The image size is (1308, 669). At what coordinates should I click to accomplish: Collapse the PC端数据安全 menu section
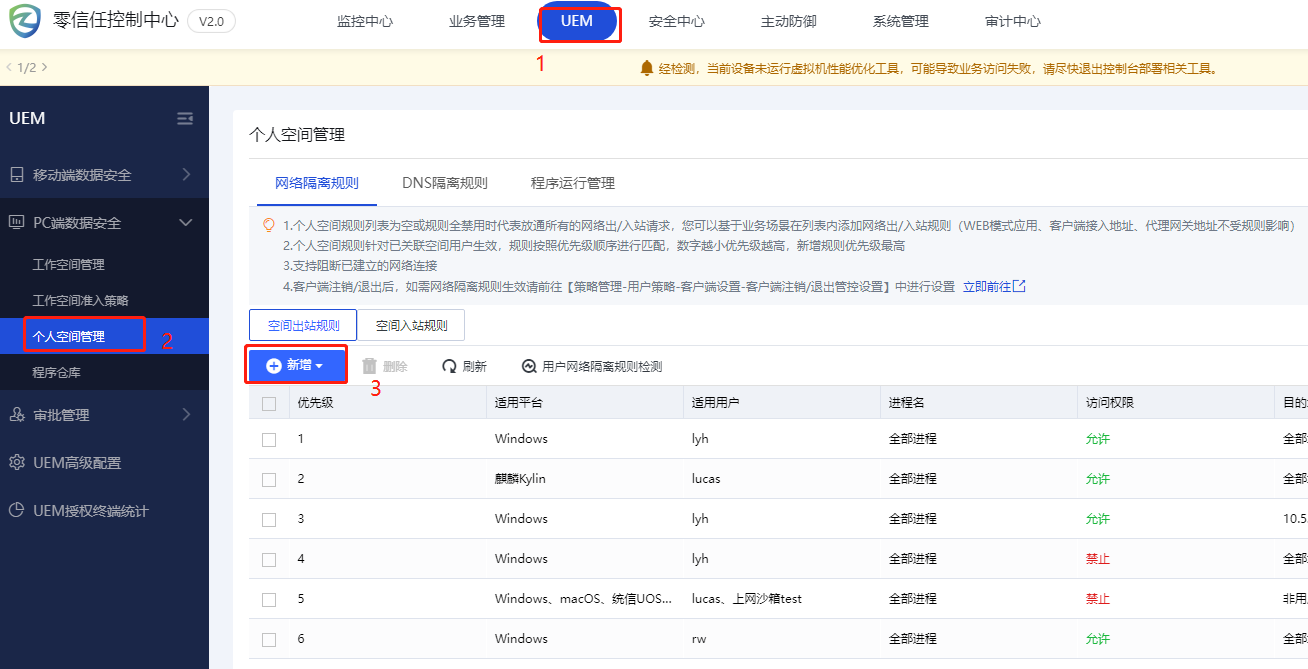coord(185,223)
